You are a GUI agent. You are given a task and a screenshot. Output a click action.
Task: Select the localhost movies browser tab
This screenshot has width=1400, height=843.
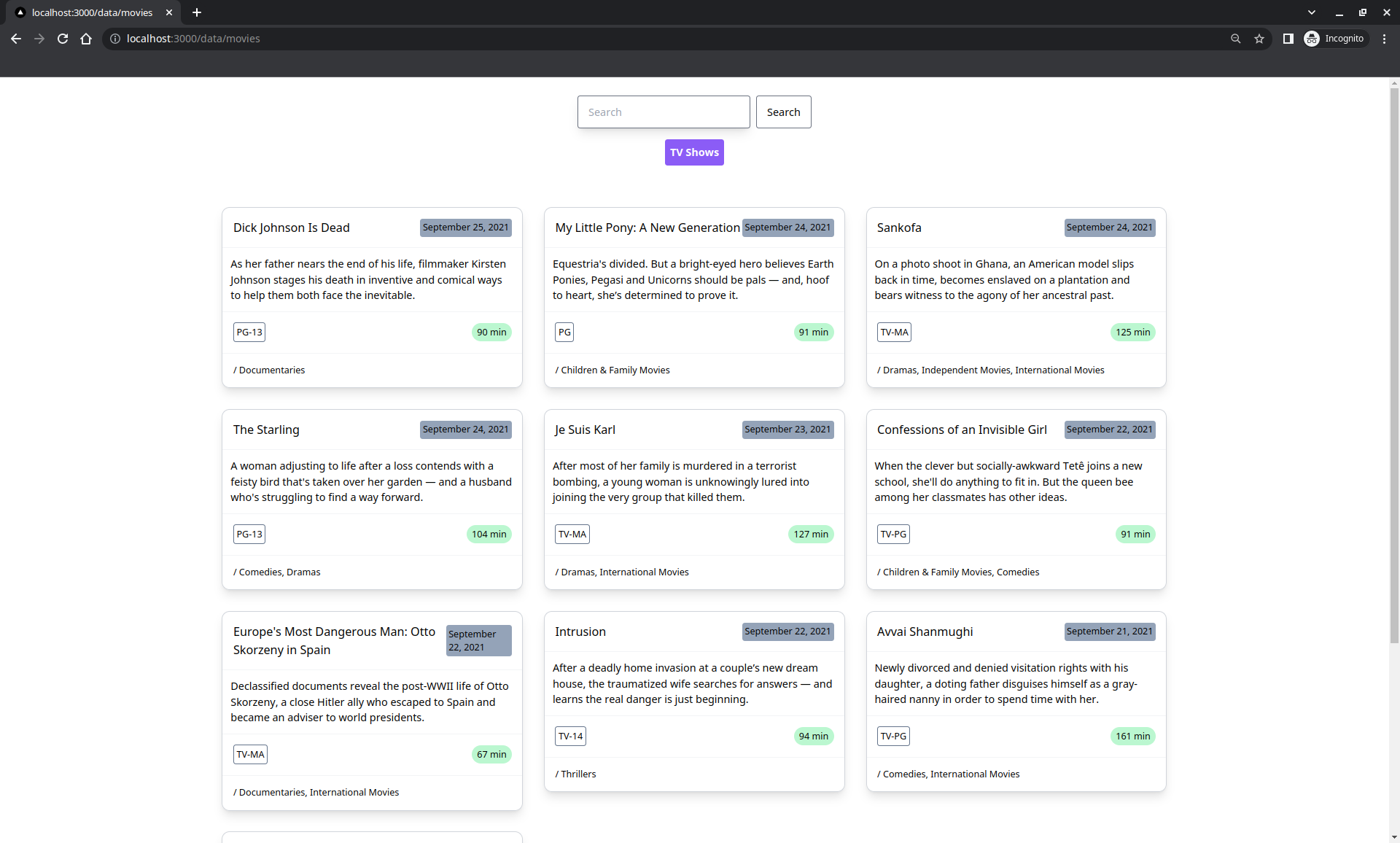click(x=92, y=12)
